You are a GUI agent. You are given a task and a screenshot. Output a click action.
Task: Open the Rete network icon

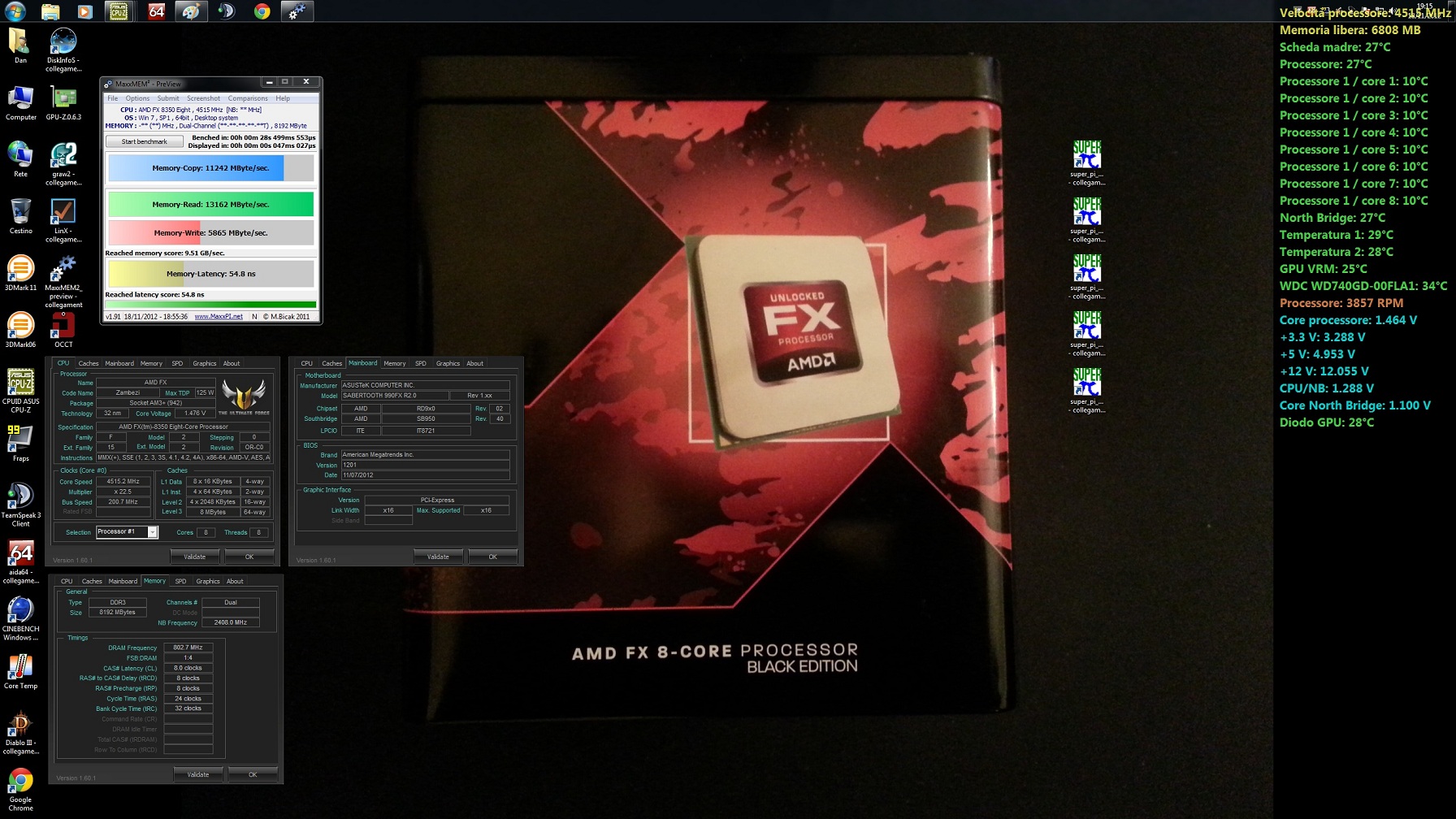(x=20, y=160)
